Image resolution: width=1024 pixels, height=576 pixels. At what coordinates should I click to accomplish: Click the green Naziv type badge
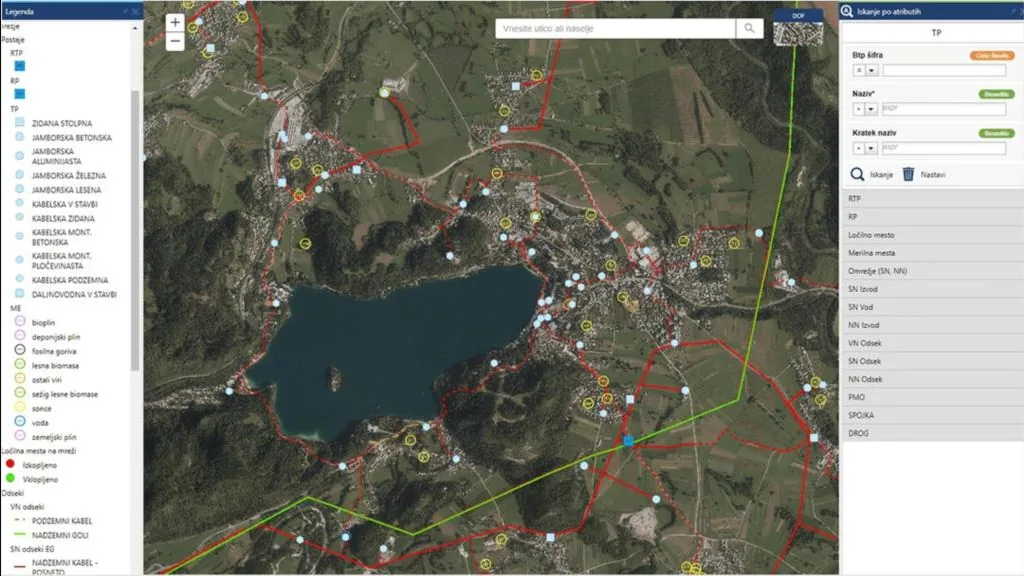[x=997, y=94]
